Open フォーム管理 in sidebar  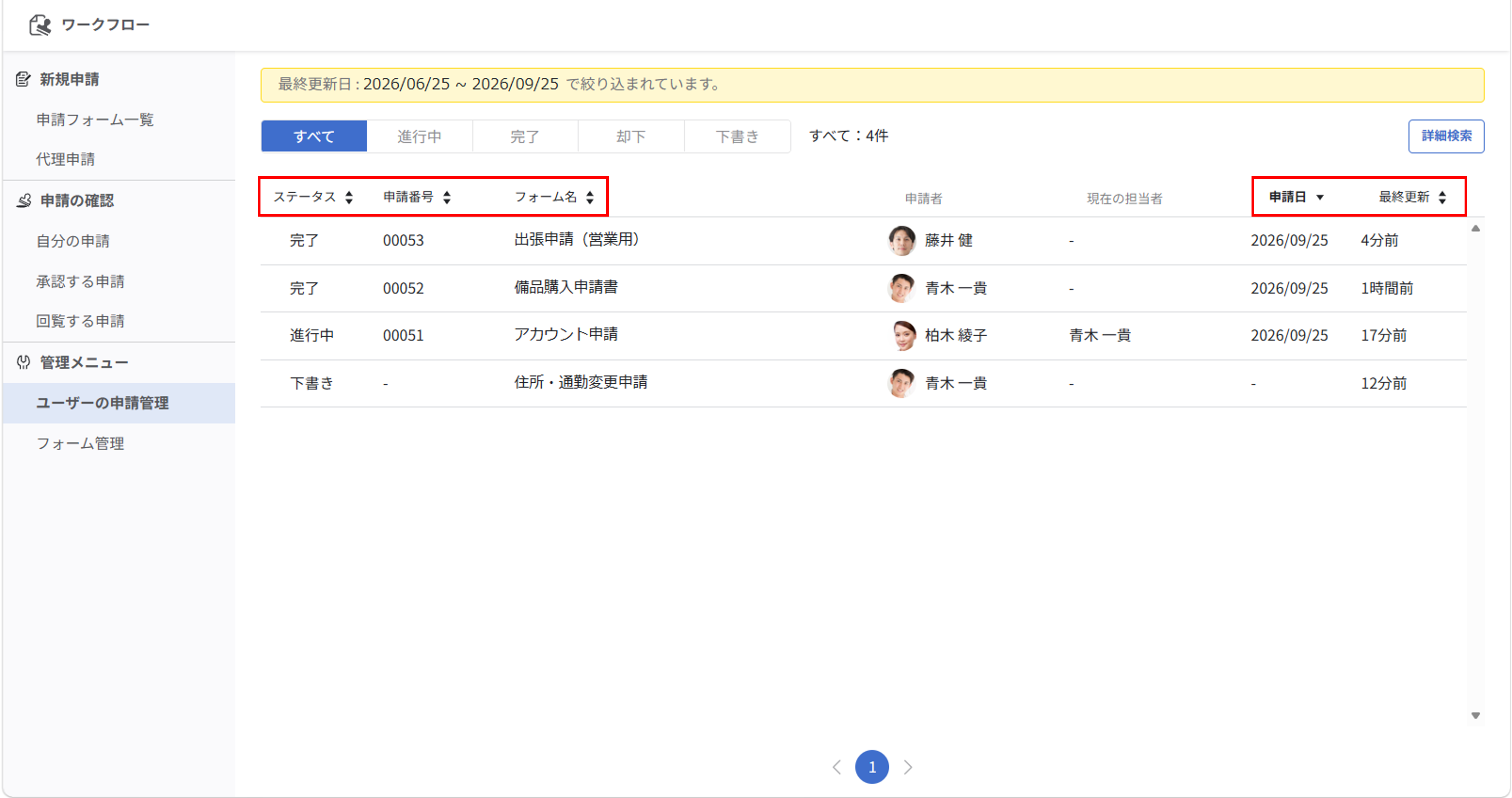coord(80,443)
